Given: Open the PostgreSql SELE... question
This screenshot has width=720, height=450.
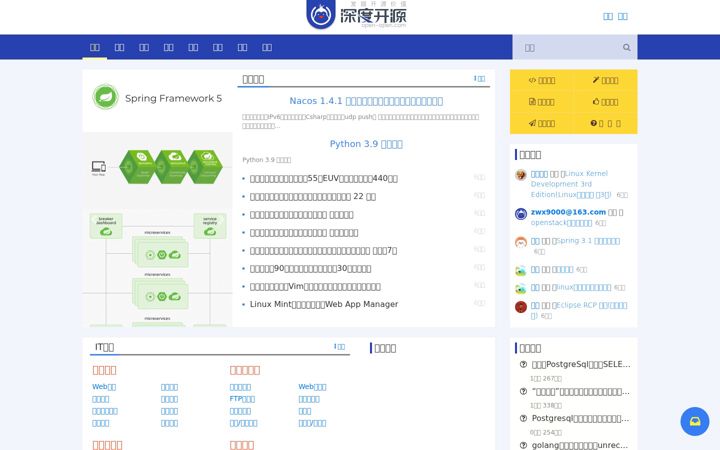Looking at the screenshot, I should click(581, 364).
